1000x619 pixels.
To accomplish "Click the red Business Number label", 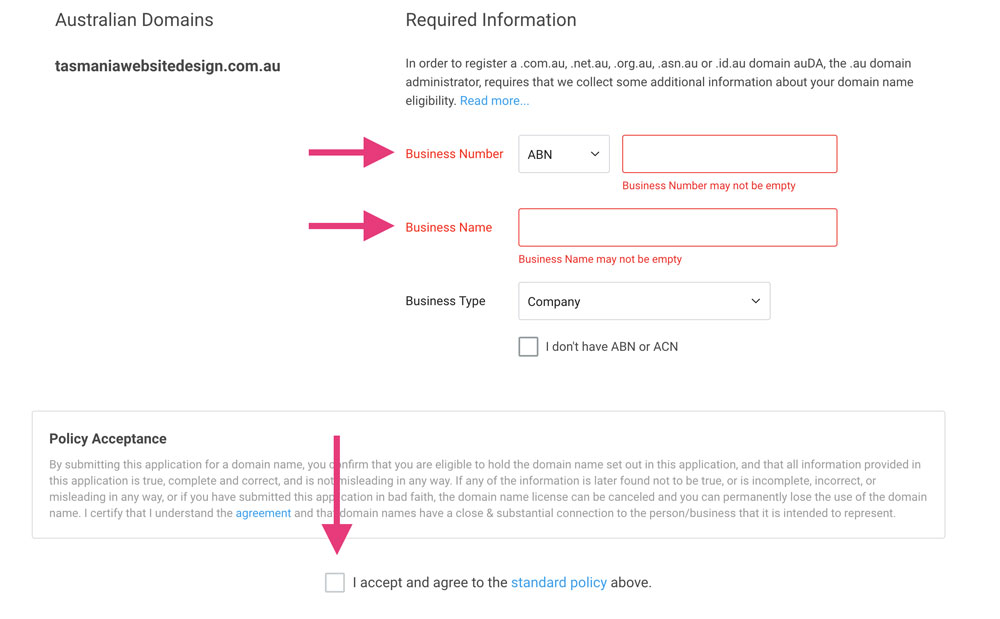I will (454, 154).
